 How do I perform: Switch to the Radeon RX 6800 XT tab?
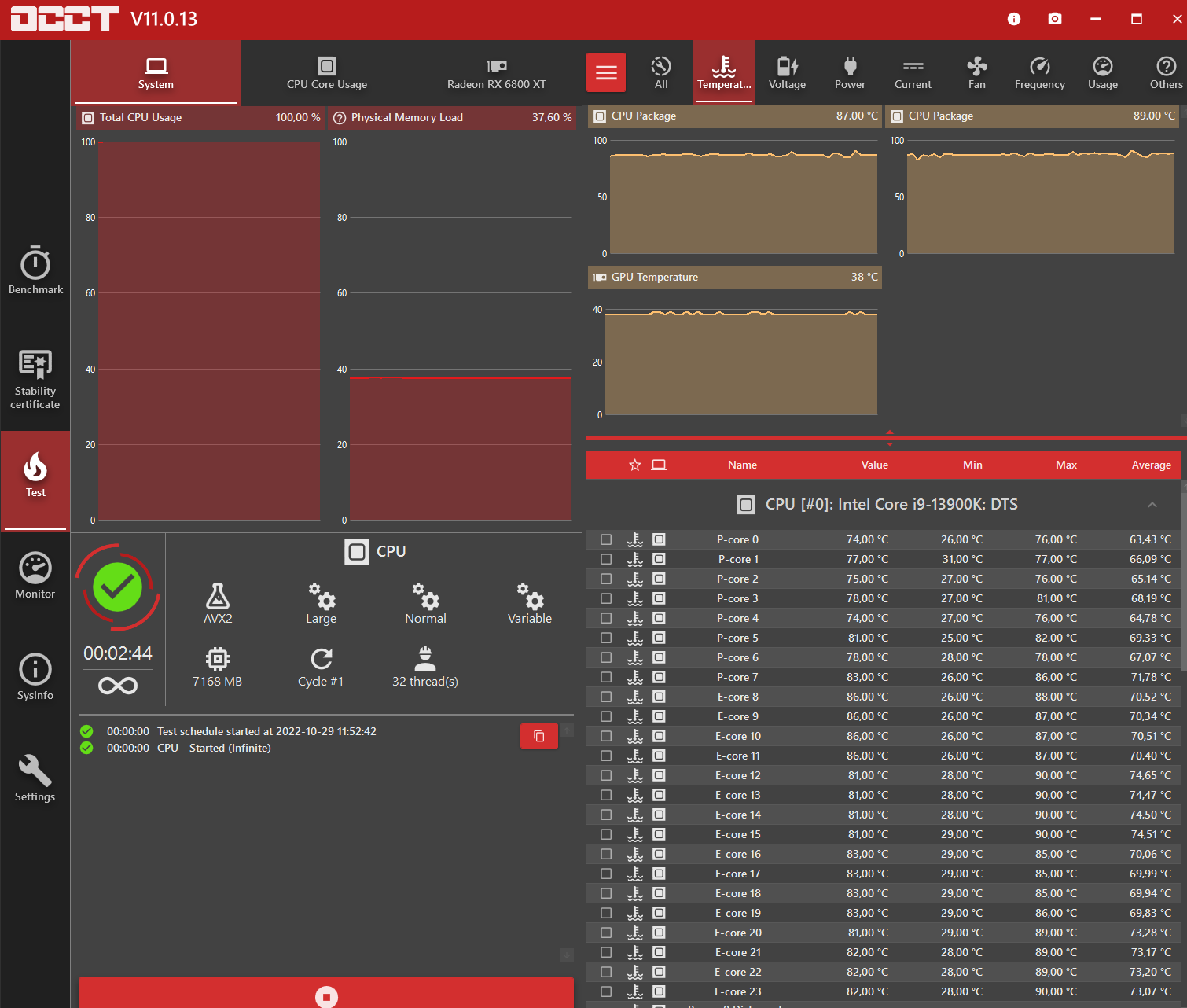click(x=496, y=73)
